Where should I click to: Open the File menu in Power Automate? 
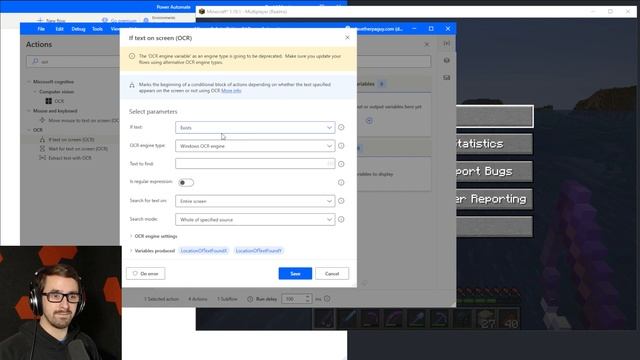pos(41,29)
